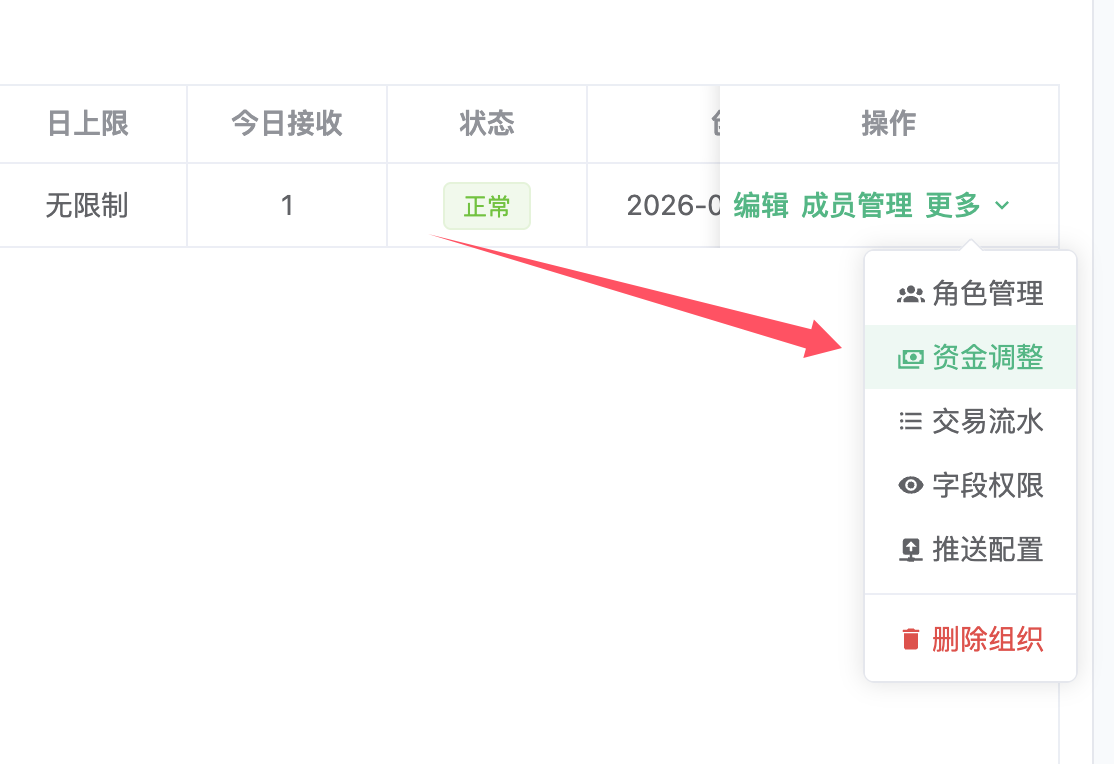Select the 删除组织 text in red

pyautogui.click(x=988, y=639)
